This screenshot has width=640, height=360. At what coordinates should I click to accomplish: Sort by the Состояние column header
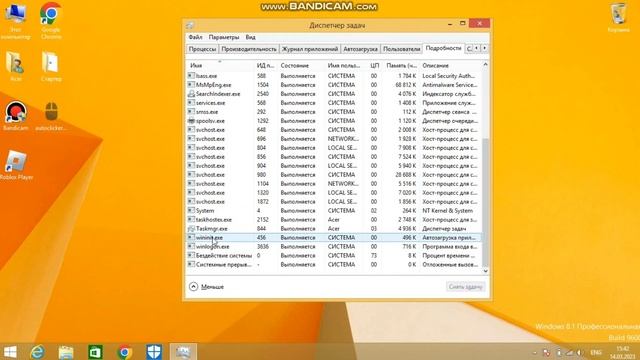(x=301, y=65)
